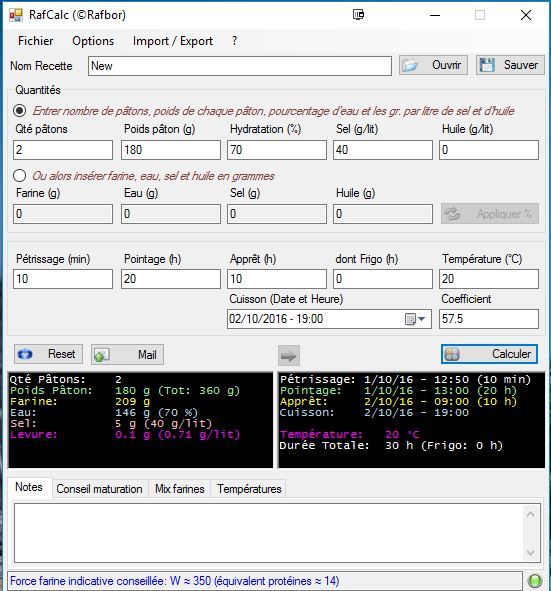Click the Pointage (h) field
The width and height of the screenshot is (551, 591).
click(171, 279)
